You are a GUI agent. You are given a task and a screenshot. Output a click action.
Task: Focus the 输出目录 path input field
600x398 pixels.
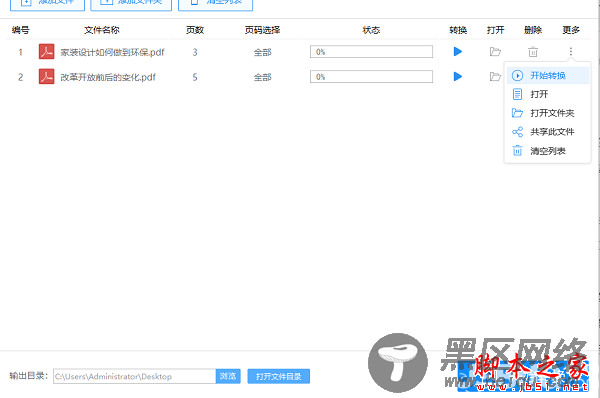click(x=135, y=376)
